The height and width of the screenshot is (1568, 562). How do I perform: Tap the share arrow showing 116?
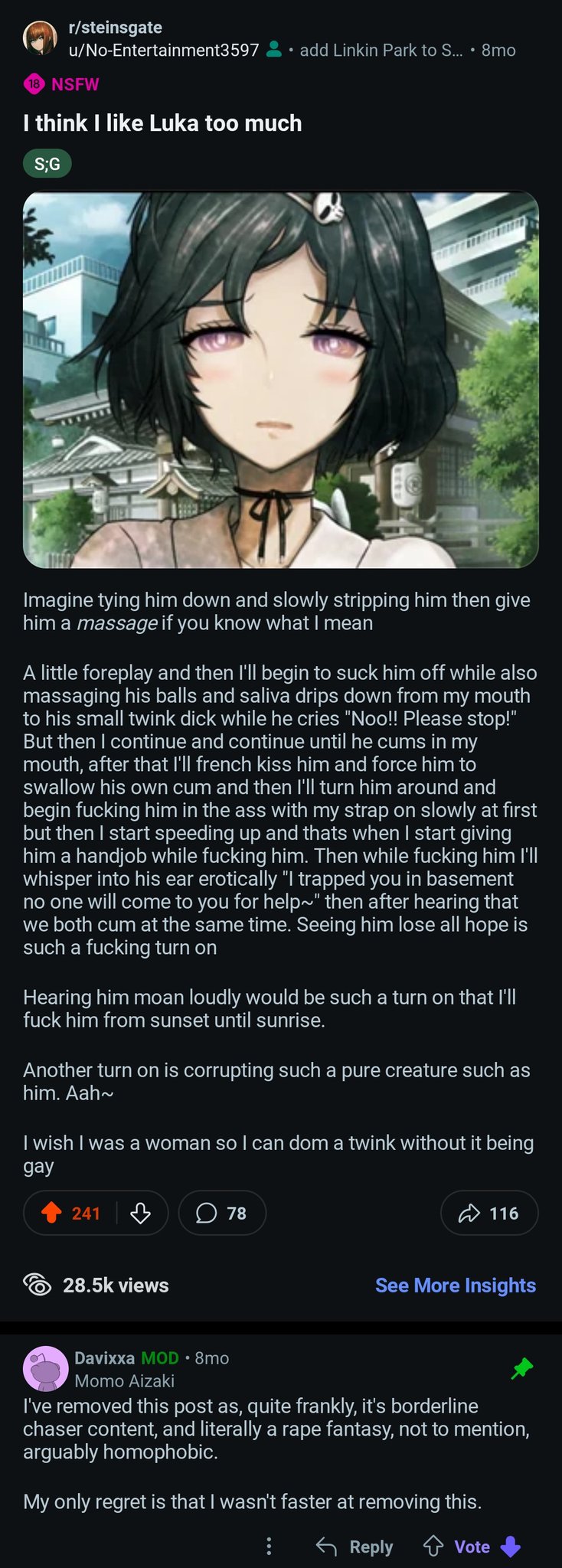pyautogui.click(x=489, y=1213)
